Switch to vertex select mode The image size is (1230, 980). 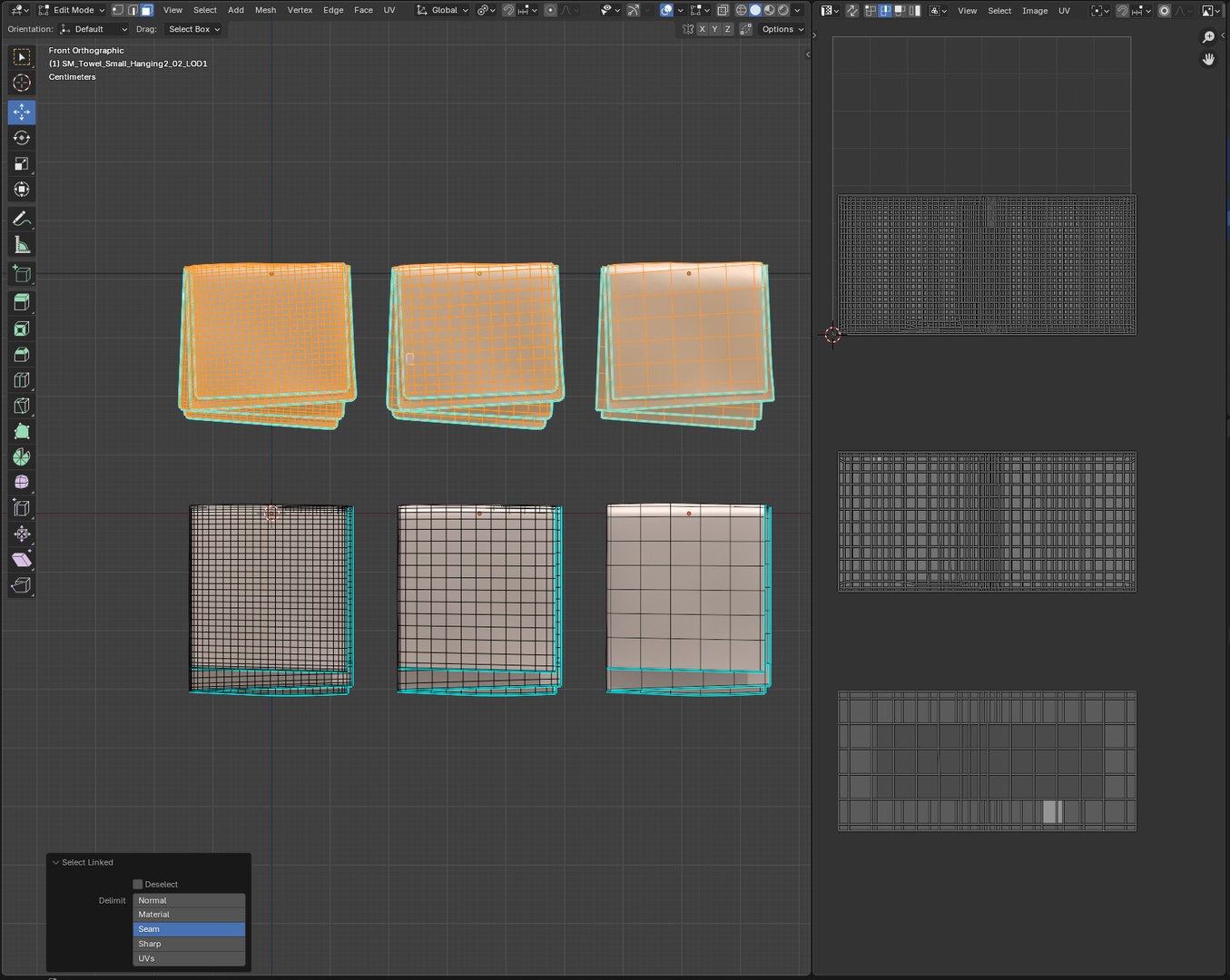(118, 10)
